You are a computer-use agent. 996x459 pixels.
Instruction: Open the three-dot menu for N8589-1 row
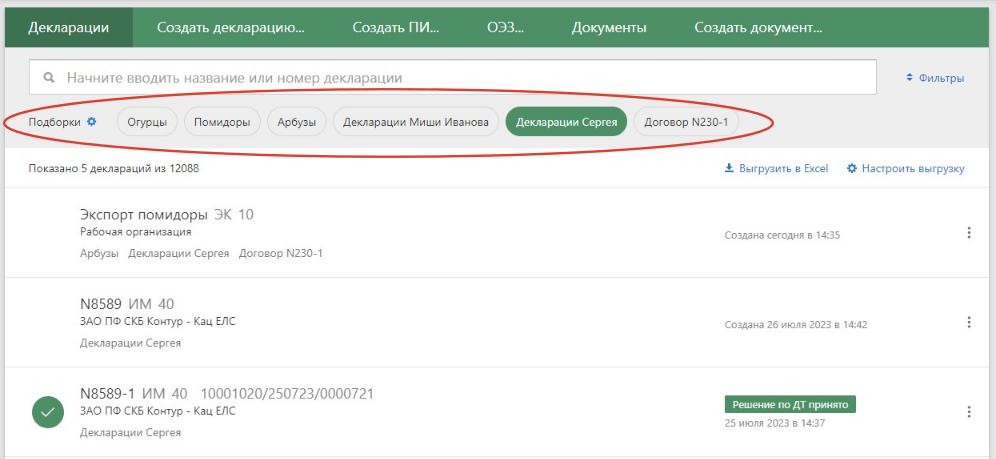(x=969, y=412)
